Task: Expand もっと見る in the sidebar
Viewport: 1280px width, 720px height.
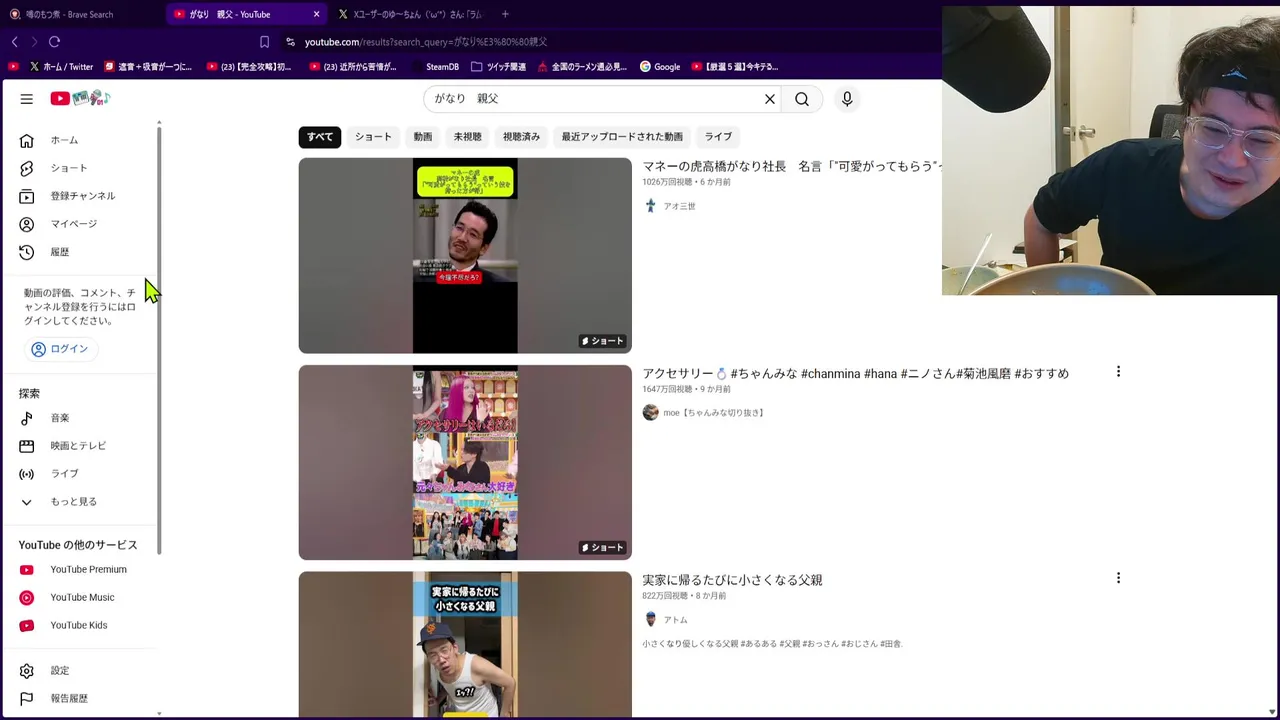Action: tap(81, 502)
